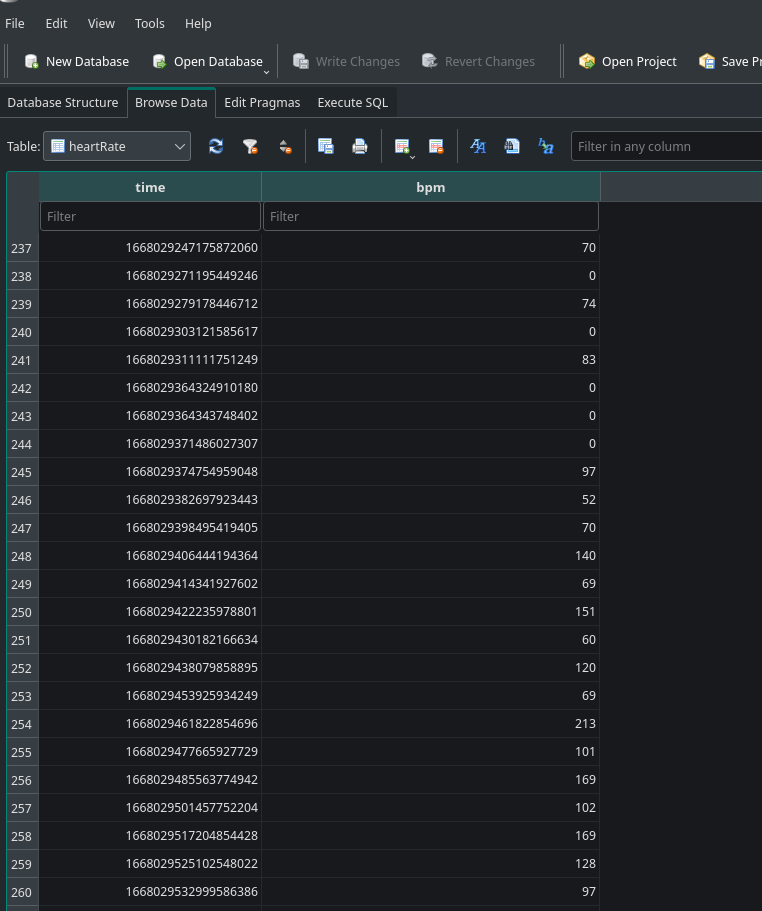Screen dimensions: 762x911
Task: Open the new record dropdown arrow
Action: 411,156
